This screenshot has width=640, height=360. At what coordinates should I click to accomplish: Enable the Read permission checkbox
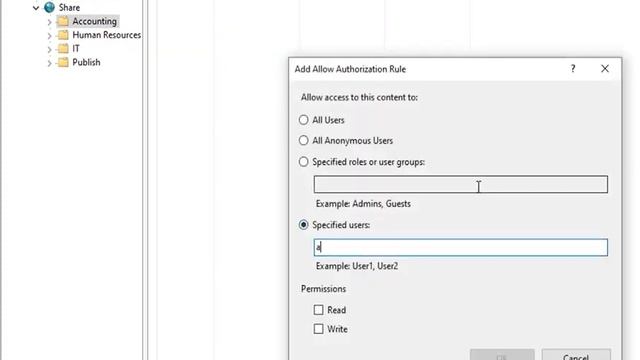318,310
